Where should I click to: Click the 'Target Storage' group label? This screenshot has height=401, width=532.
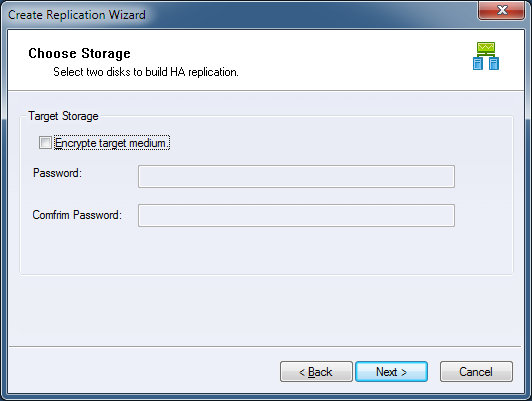[x=63, y=116]
